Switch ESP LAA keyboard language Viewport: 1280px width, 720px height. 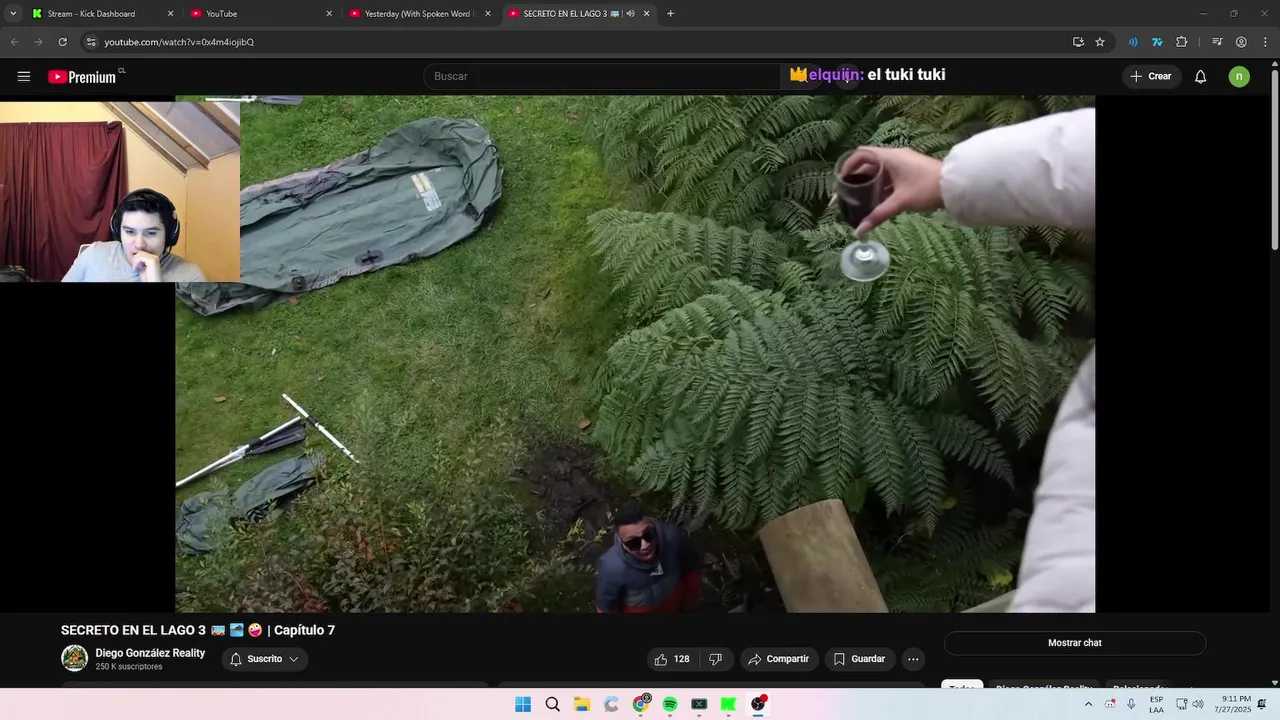[1156, 704]
